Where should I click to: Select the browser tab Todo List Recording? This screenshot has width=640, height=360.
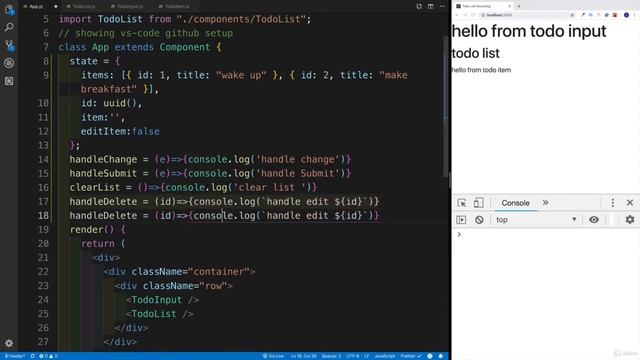(483, 6)
